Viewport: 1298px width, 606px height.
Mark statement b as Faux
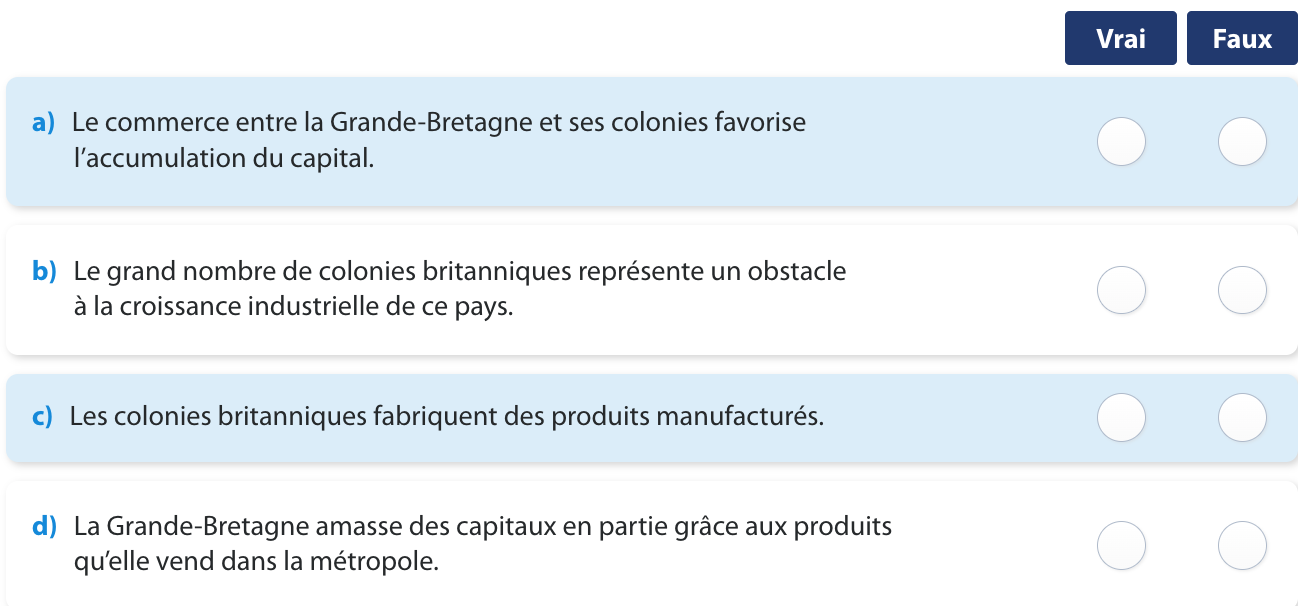click(1242, 290)
